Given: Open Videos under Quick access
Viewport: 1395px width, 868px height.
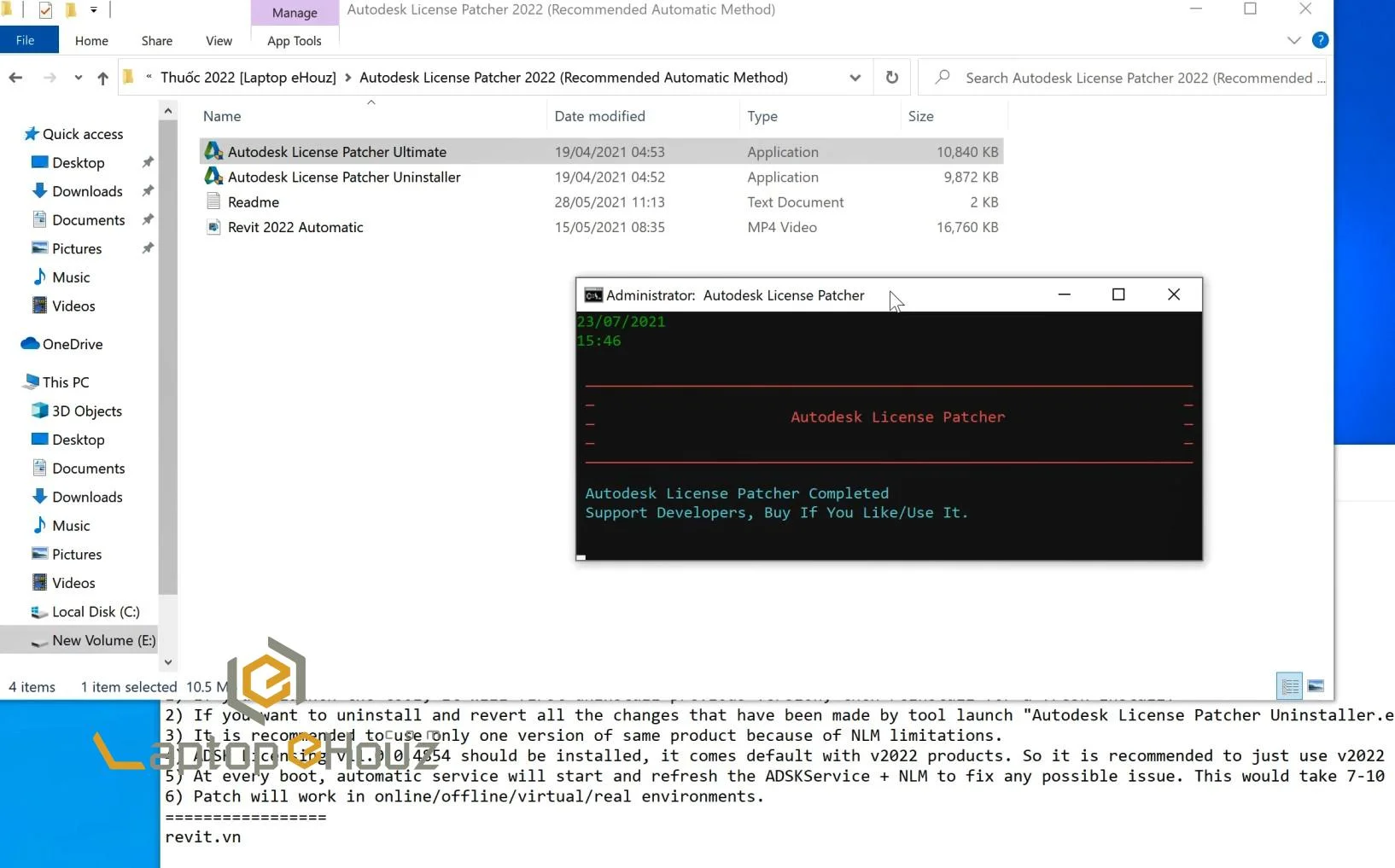Looking at the screenshot, I should click(73, 306).
